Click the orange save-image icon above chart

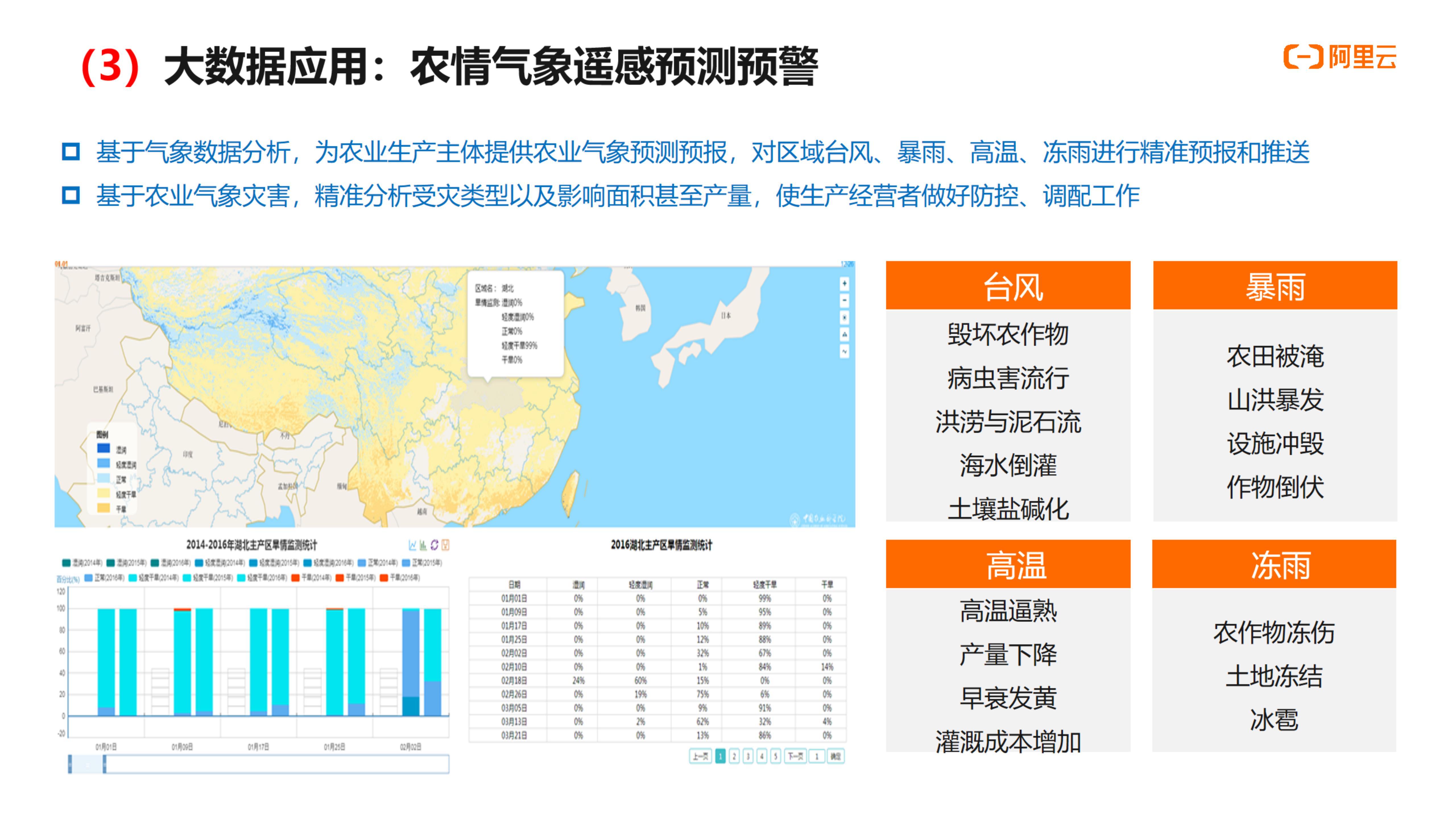(x=445, y=545)
